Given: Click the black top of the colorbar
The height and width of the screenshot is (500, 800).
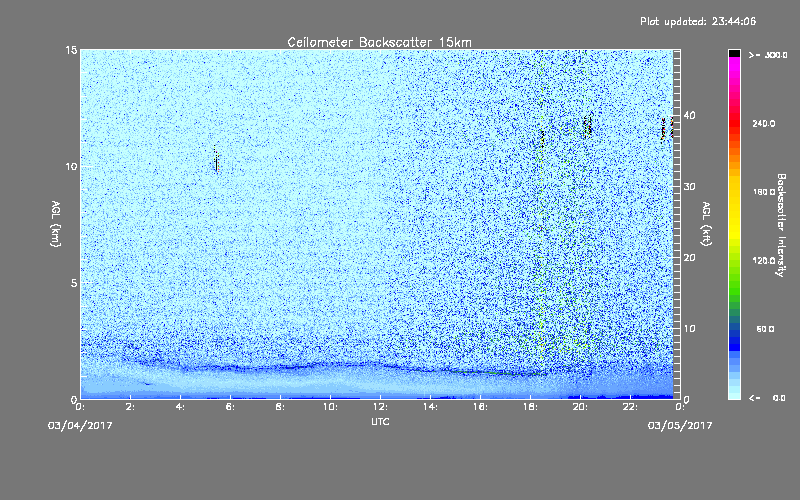Looking at the screenshot, I should pyautogui.click(x=734, y=53).
